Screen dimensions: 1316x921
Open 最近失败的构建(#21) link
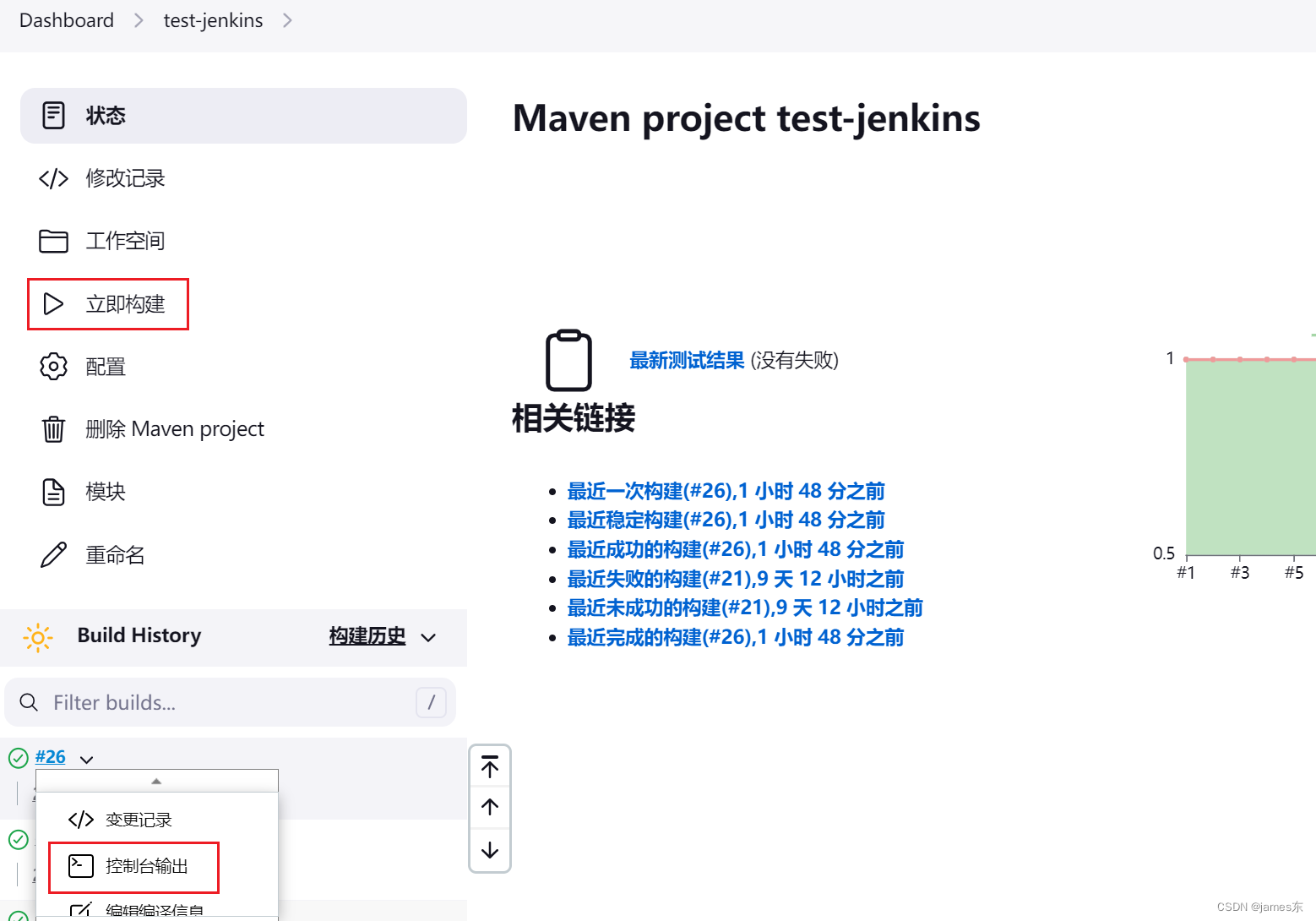[735, 579]
